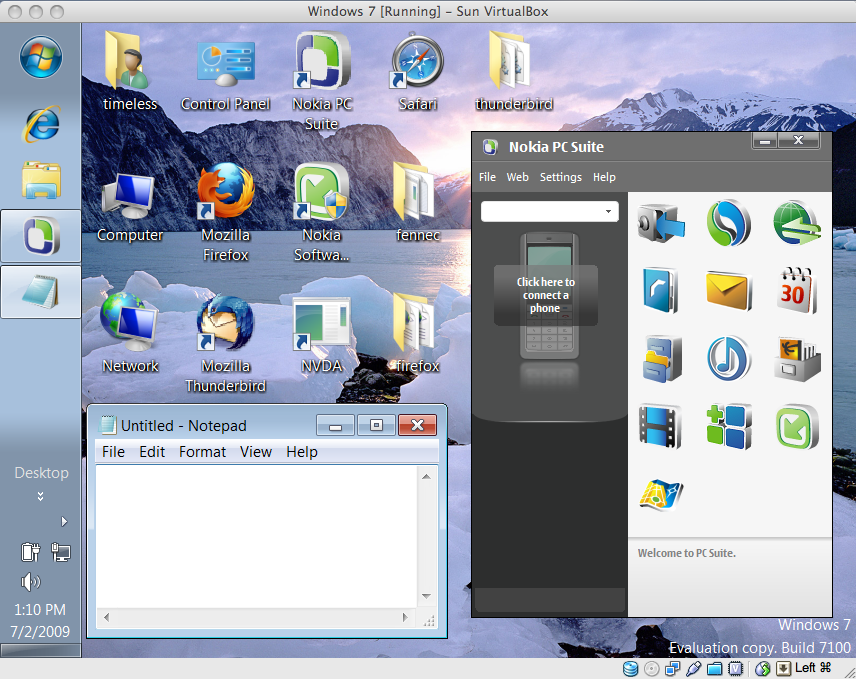Open green Software Update arrow icon
This screenshot has height=679, width=856.
click(797, 426)
